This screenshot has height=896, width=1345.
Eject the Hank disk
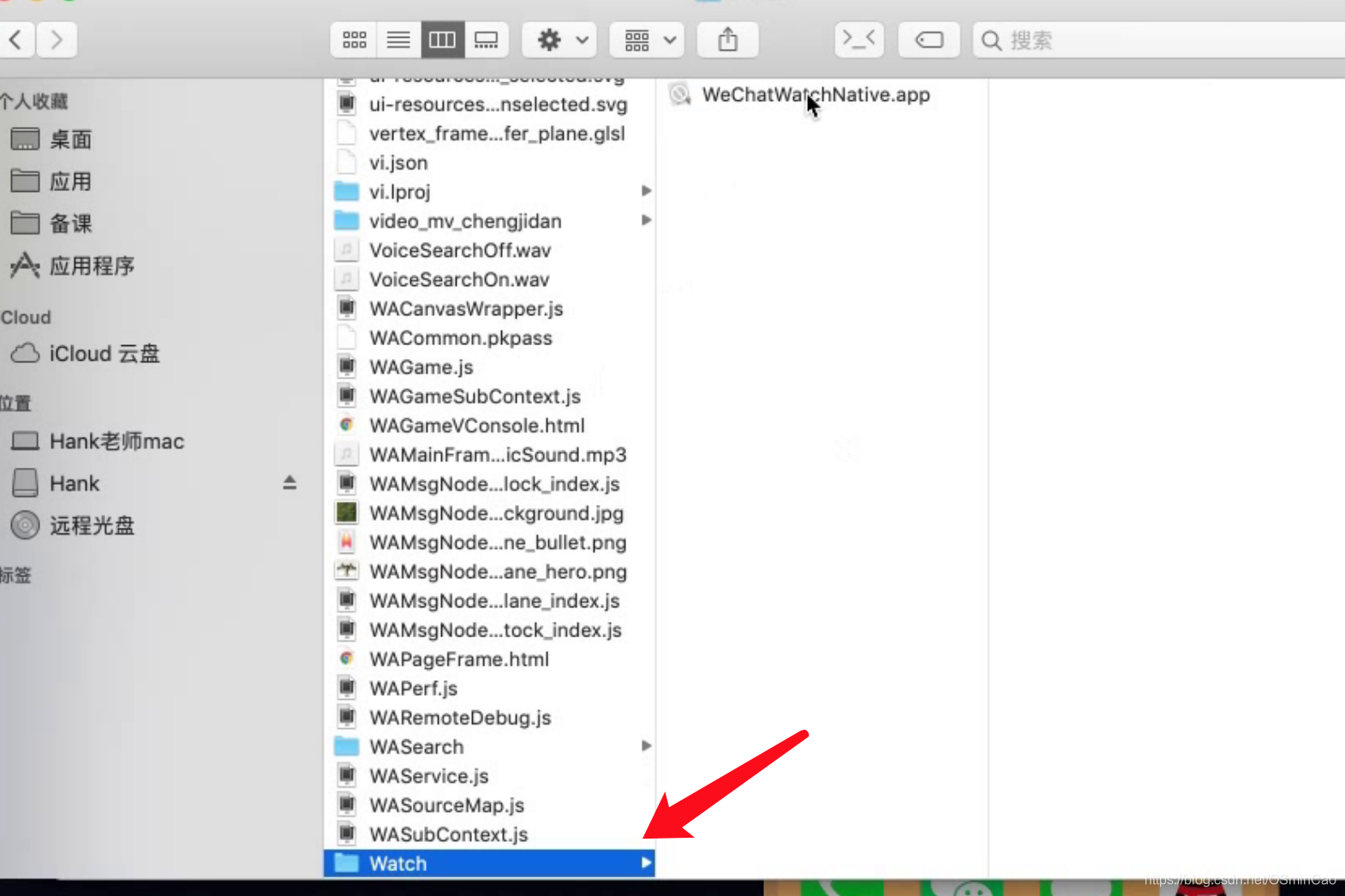290,483
